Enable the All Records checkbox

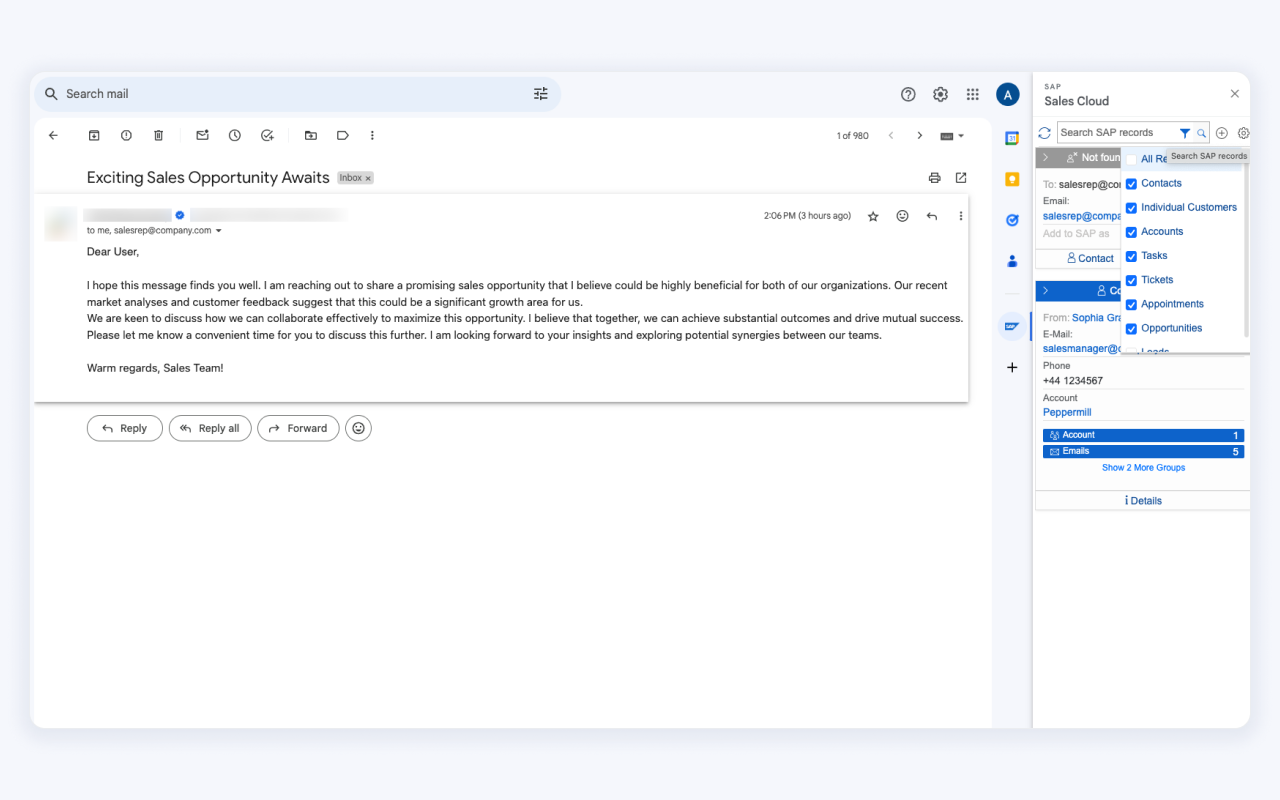pyautogui.click(x=1131, y=159)
